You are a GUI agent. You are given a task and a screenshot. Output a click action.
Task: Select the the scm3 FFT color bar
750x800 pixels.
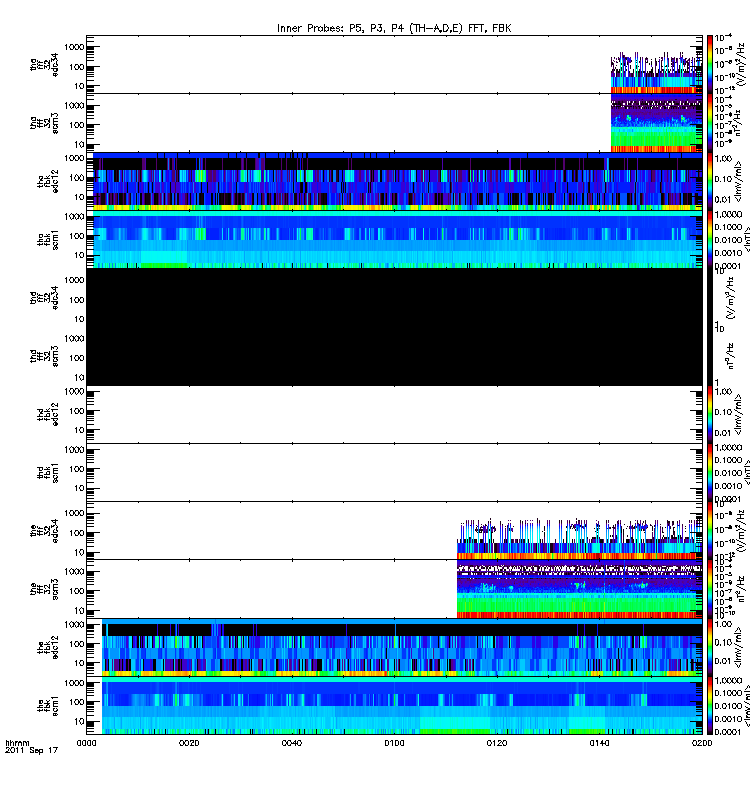point(710,588)
